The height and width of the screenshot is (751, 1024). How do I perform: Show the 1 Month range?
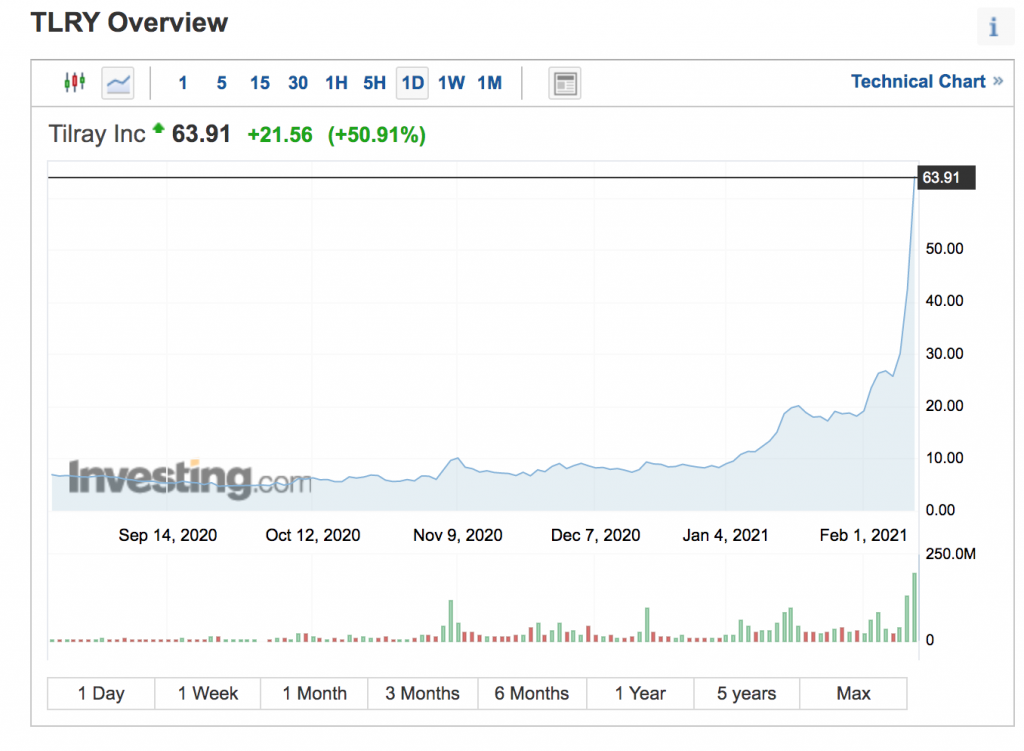click(x=314, y=694)
